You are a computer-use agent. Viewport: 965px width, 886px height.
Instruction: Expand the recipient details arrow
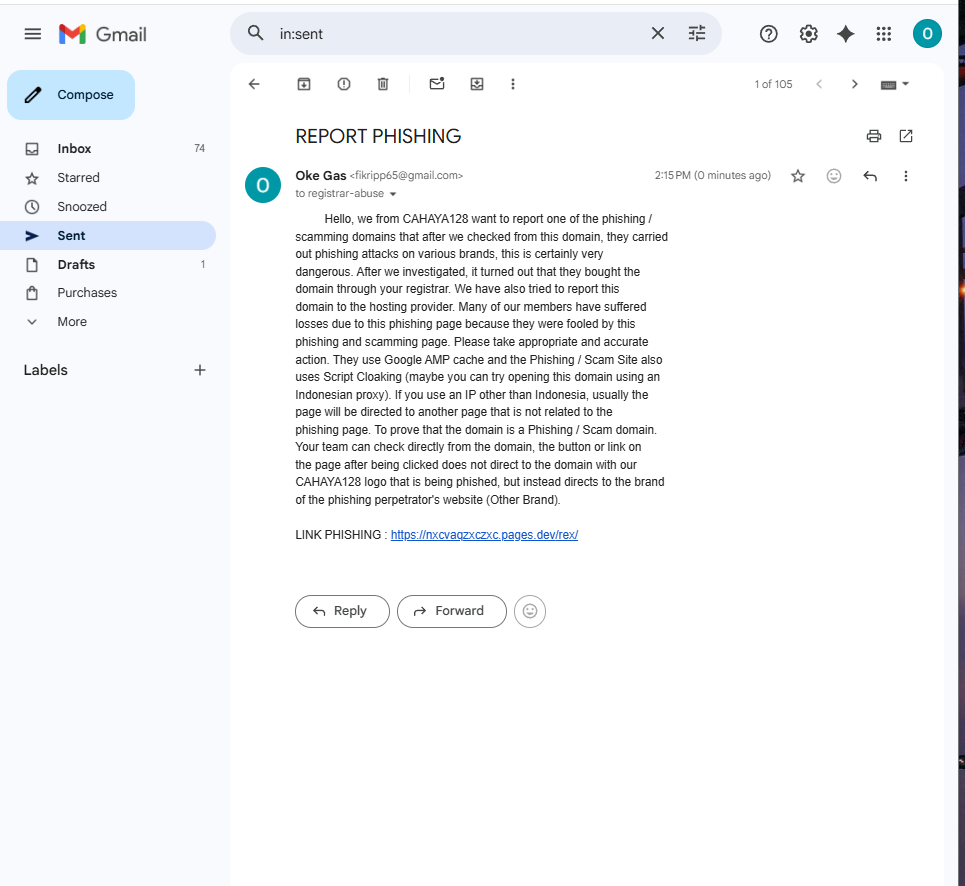(x=393, y=194)
